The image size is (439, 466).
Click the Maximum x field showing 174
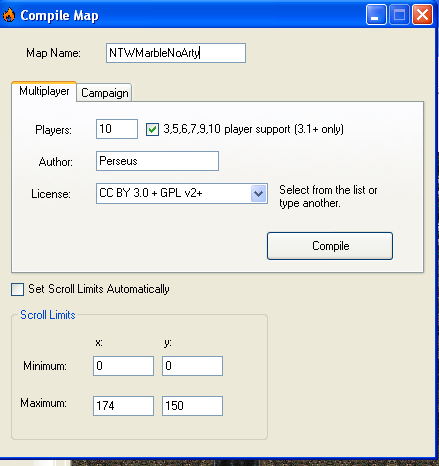click(x=123, y=406)
